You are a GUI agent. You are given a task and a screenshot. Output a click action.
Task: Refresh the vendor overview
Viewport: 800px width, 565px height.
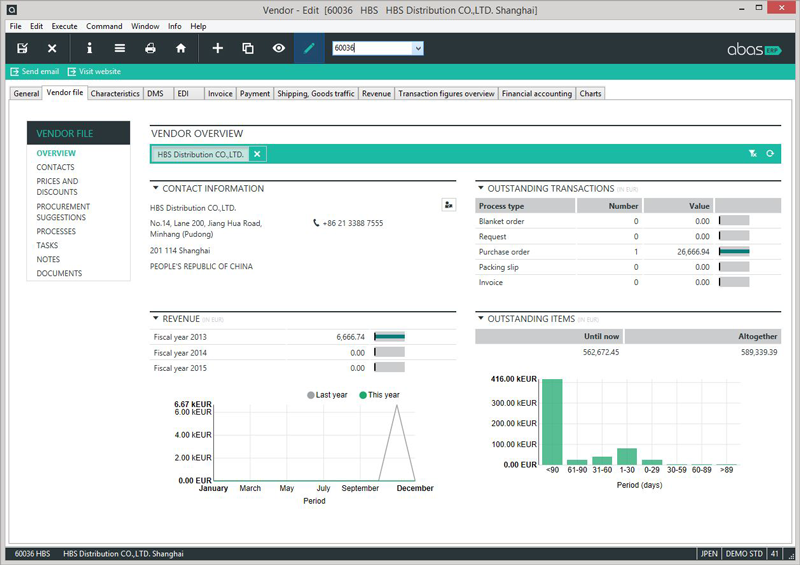(x=770, y=154)
